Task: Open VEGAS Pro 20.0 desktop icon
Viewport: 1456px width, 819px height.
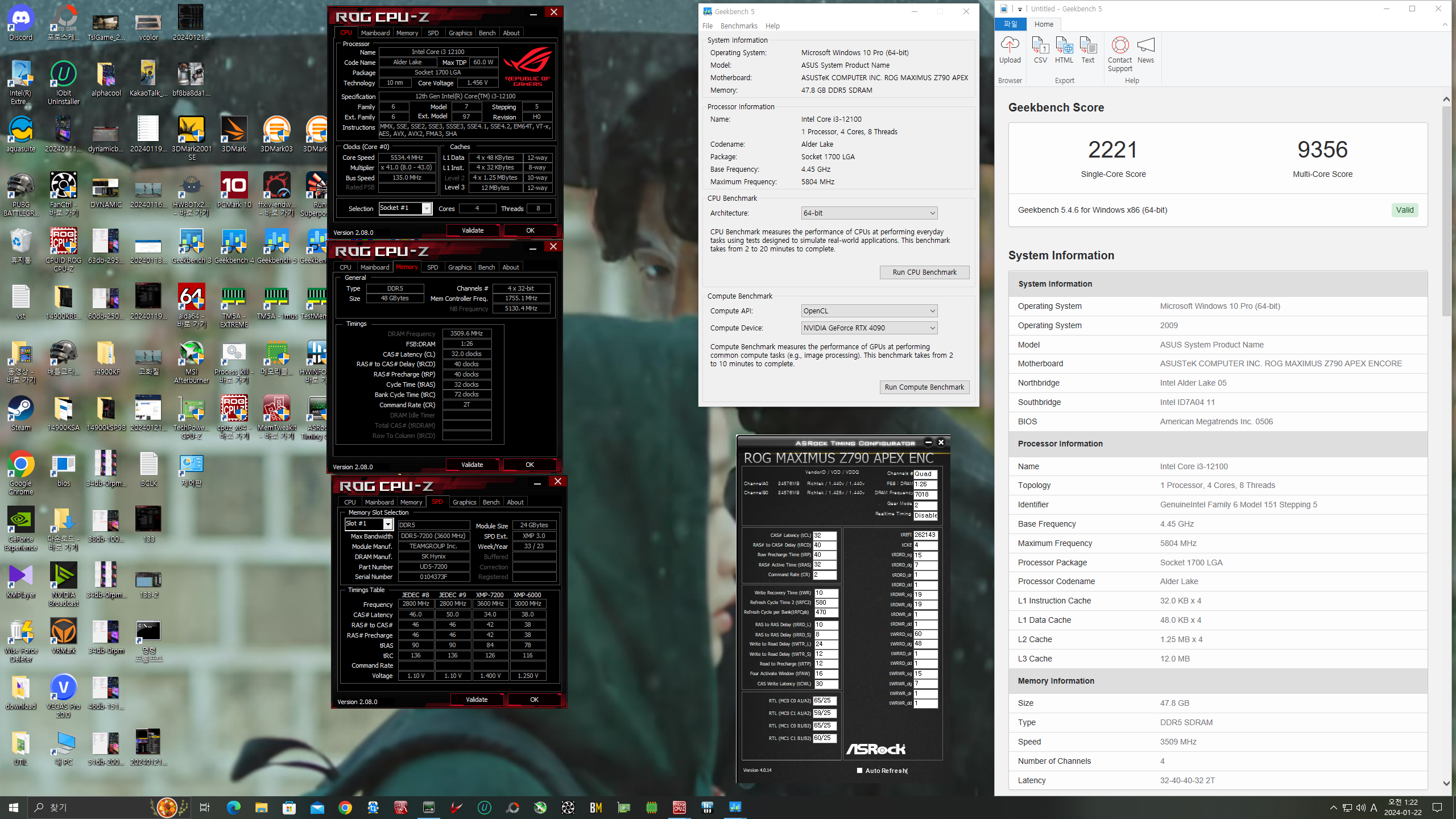Action: [x=64, y=696]
